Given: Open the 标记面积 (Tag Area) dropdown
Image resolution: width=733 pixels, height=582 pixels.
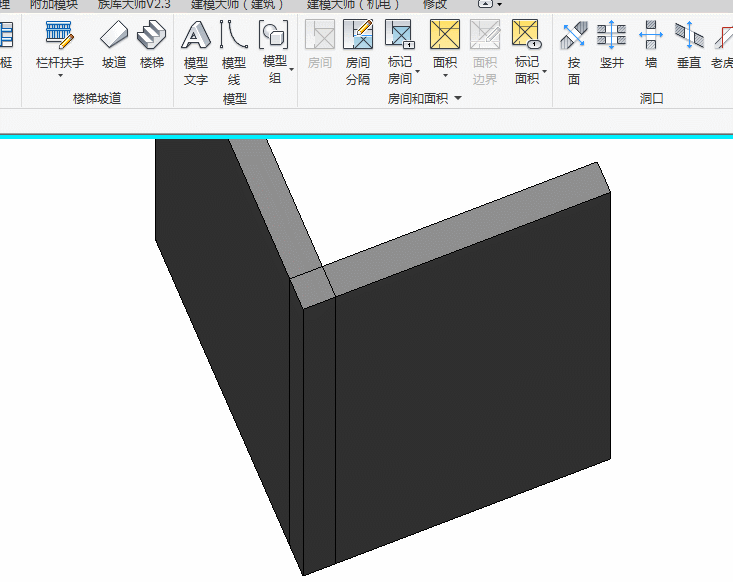Looking at the screenshot, I should tap(544, 71).
